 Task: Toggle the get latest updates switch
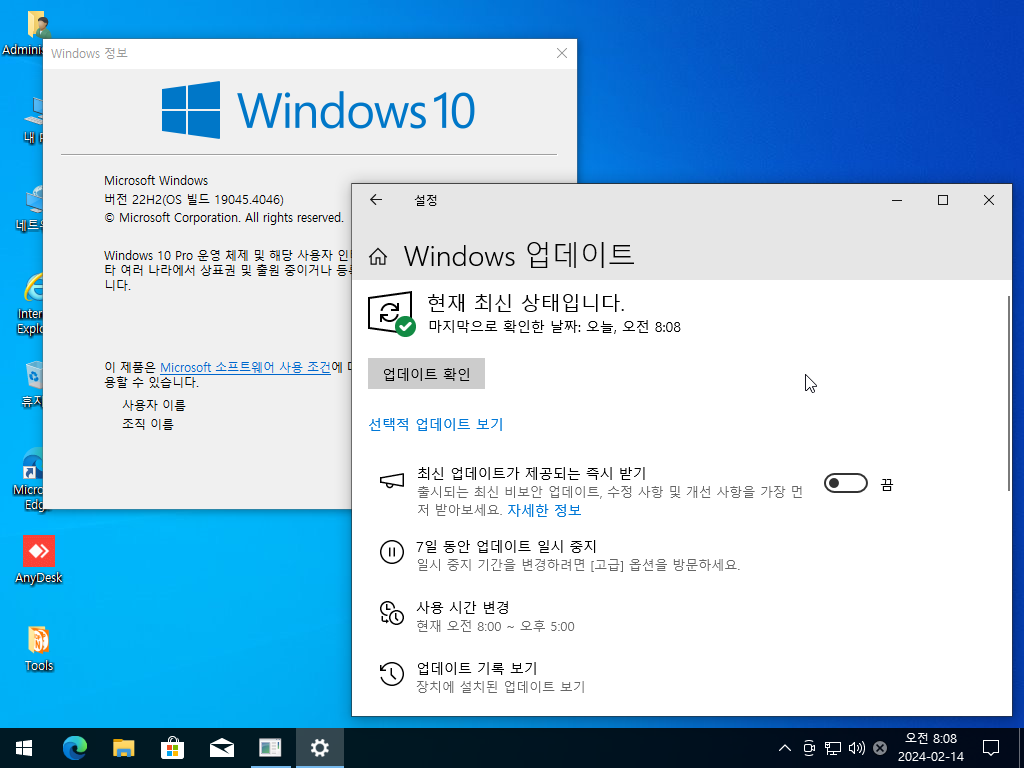coord(846,483)
